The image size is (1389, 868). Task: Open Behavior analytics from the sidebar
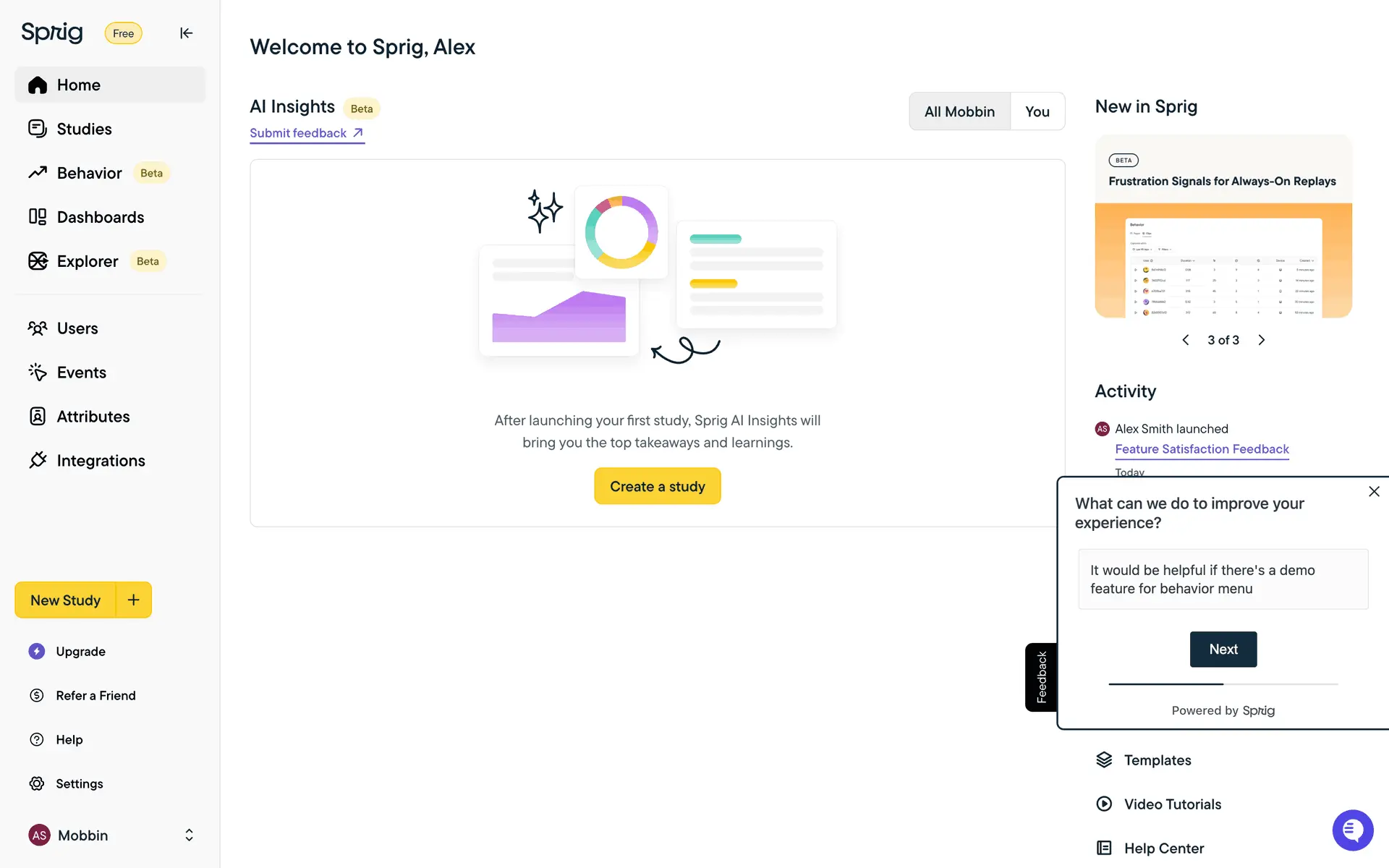point(89,173)
